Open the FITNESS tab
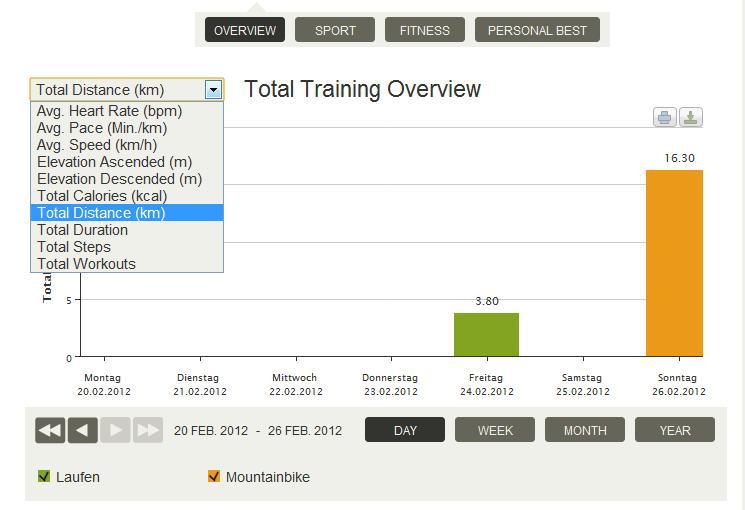The width and height of the screenshot is (745, 510). (x=425, y=30)
